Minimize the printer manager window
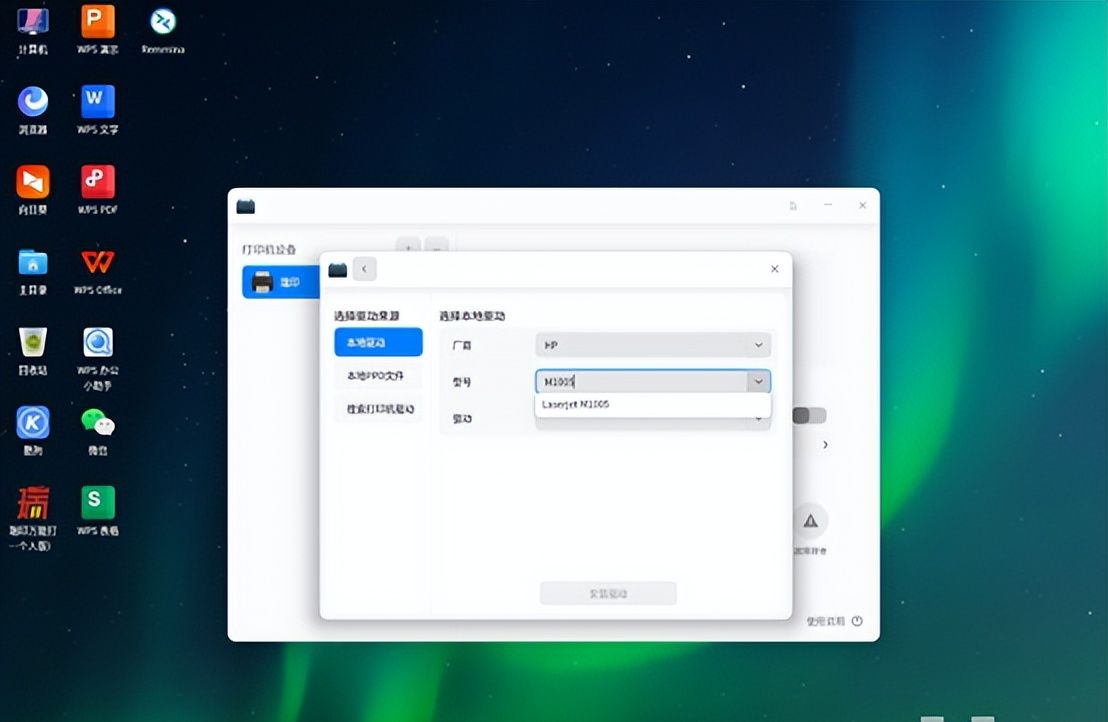This screenshot has width=1108, height=722. (x=827, y=205)
